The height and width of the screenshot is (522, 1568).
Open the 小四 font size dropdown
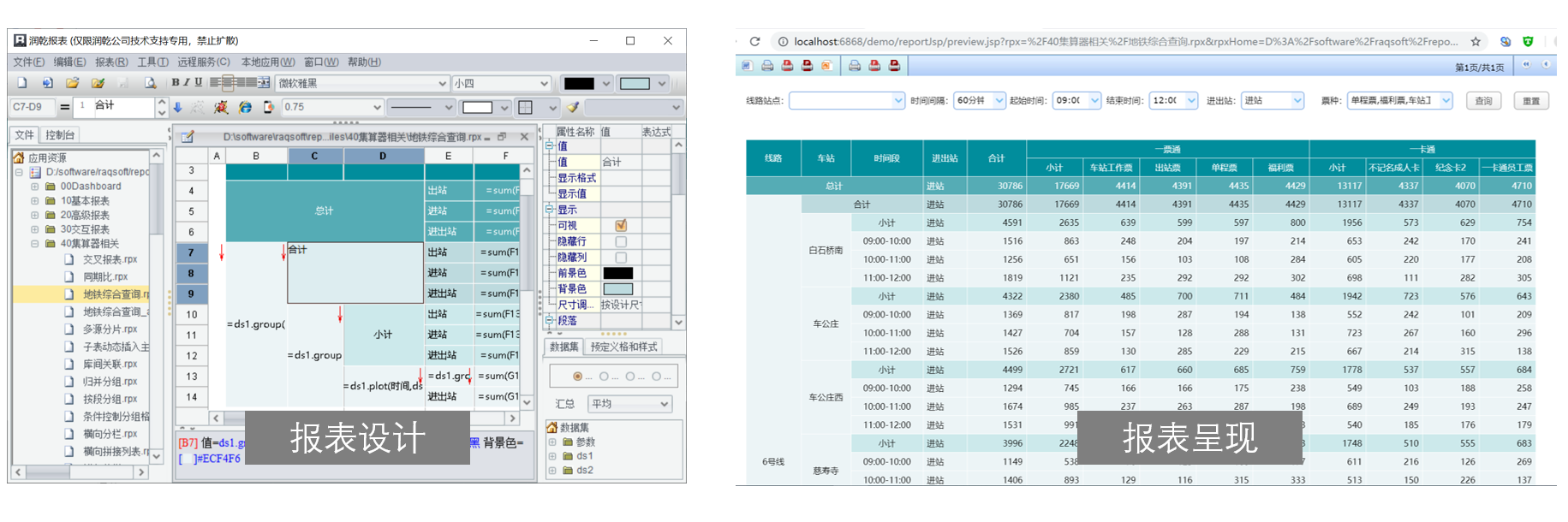(501, 83)
